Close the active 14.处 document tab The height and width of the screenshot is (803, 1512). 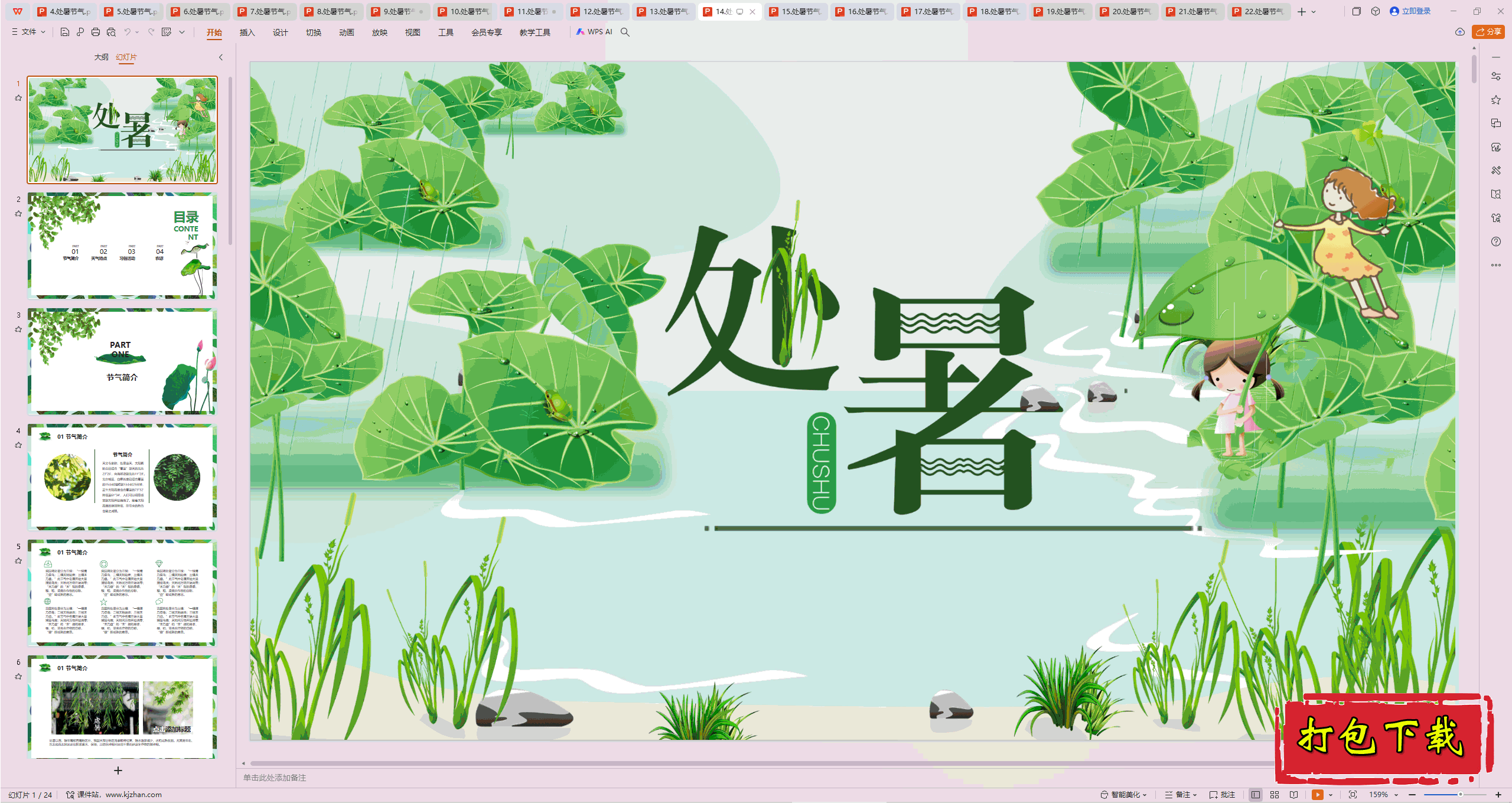pyautogui.click(x=752, y=11)
